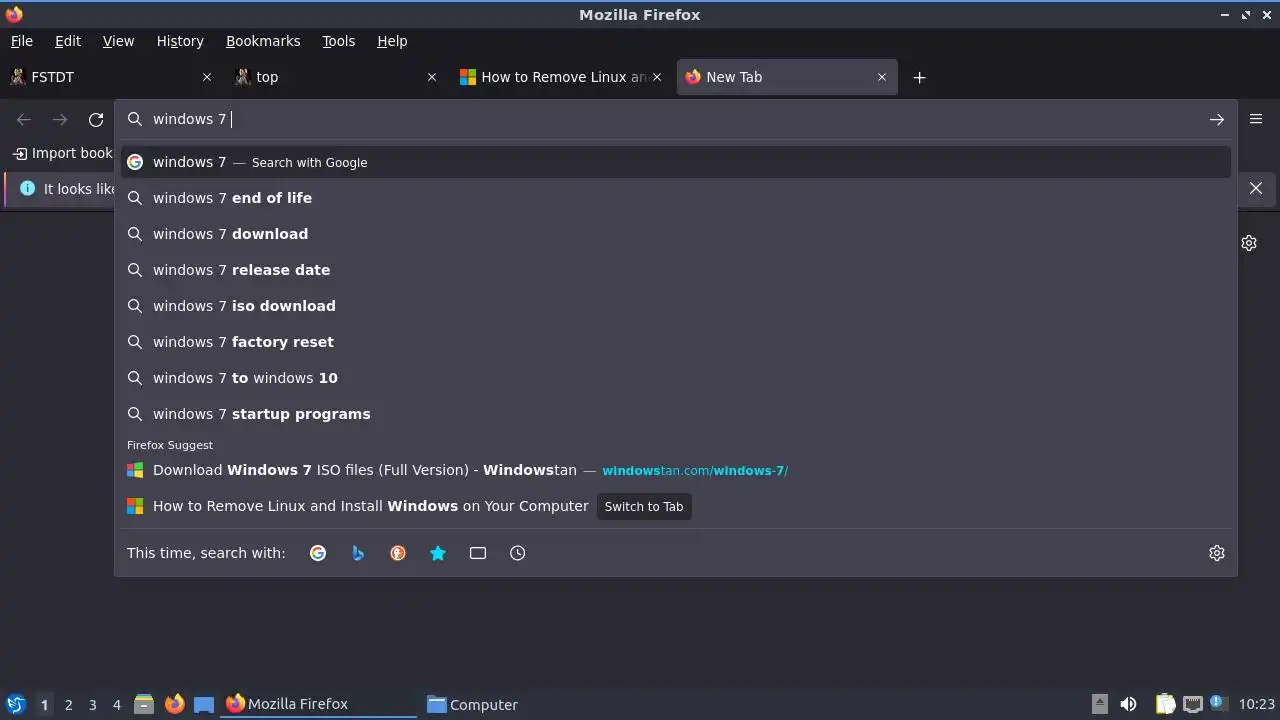Search this time with Bing icon
The height and width of the screenshot is (720, 1280).
coord(358,553)
